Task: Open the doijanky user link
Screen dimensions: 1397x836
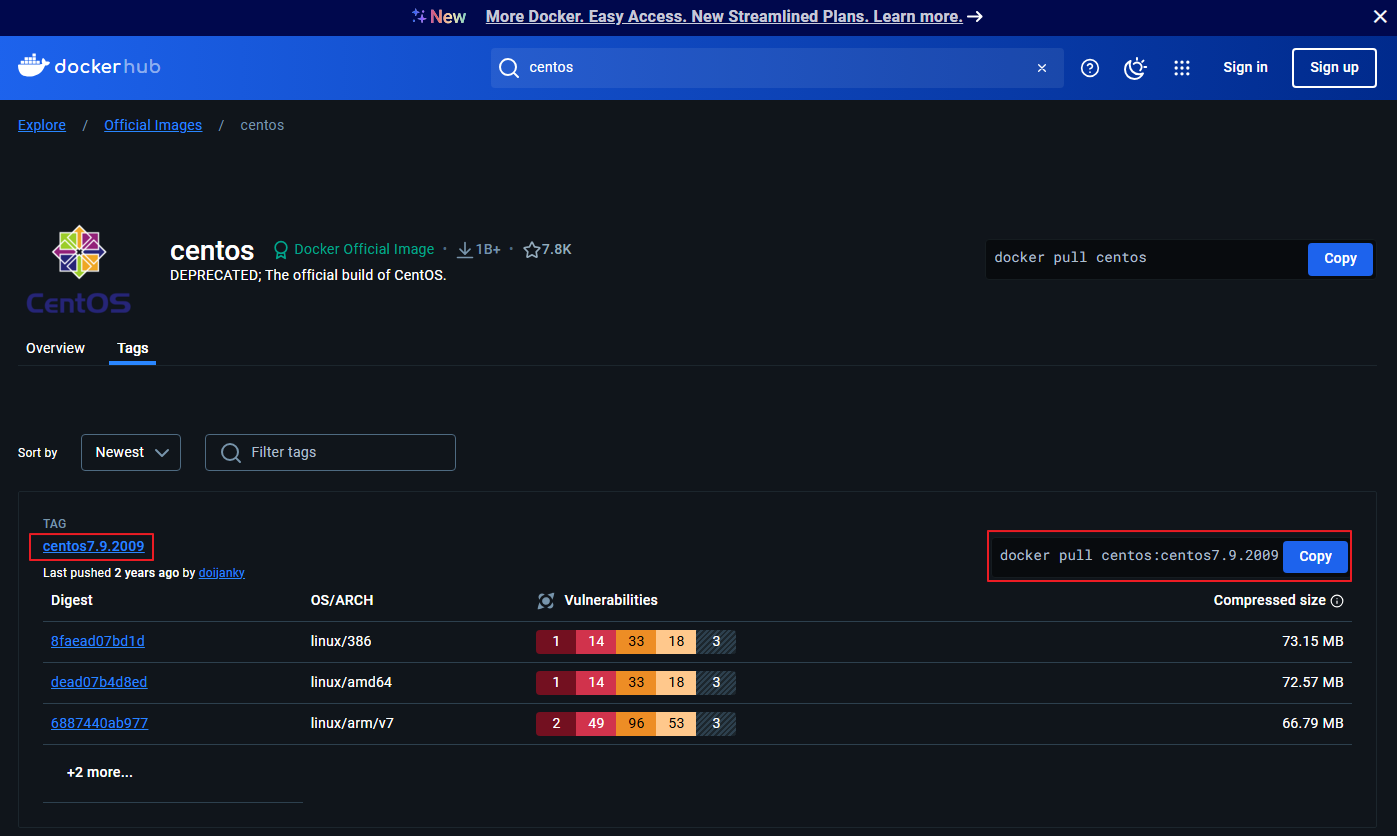Action: pos(222,573)
